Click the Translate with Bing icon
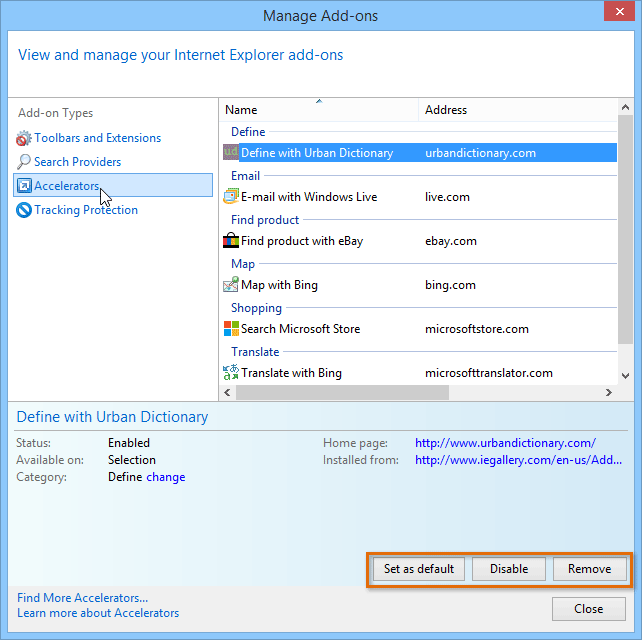Screen dimensions: 642x640 point(231,372)
